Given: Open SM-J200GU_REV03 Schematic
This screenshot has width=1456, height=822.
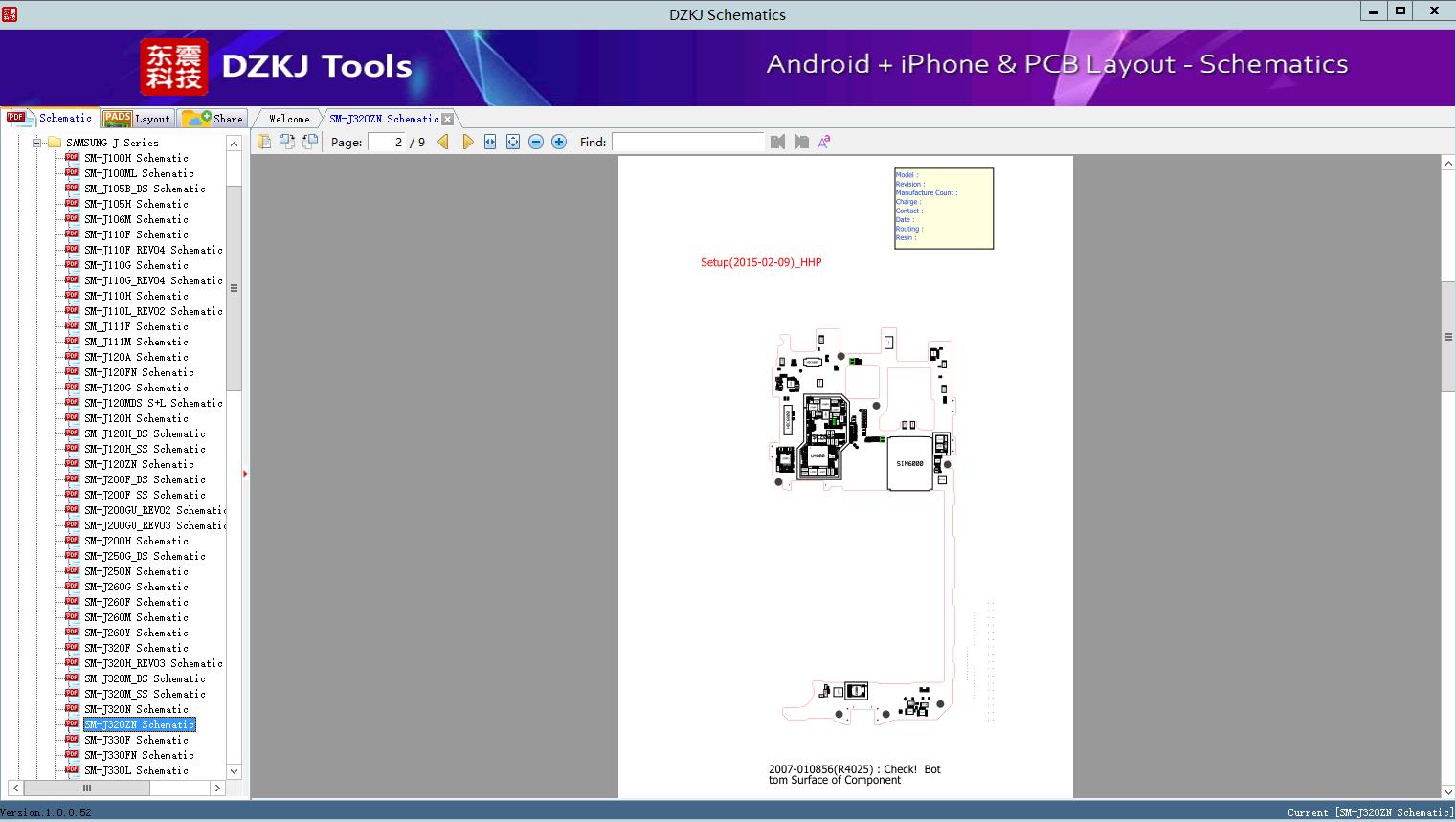Looking at the screenshot, I should (155, 525).
